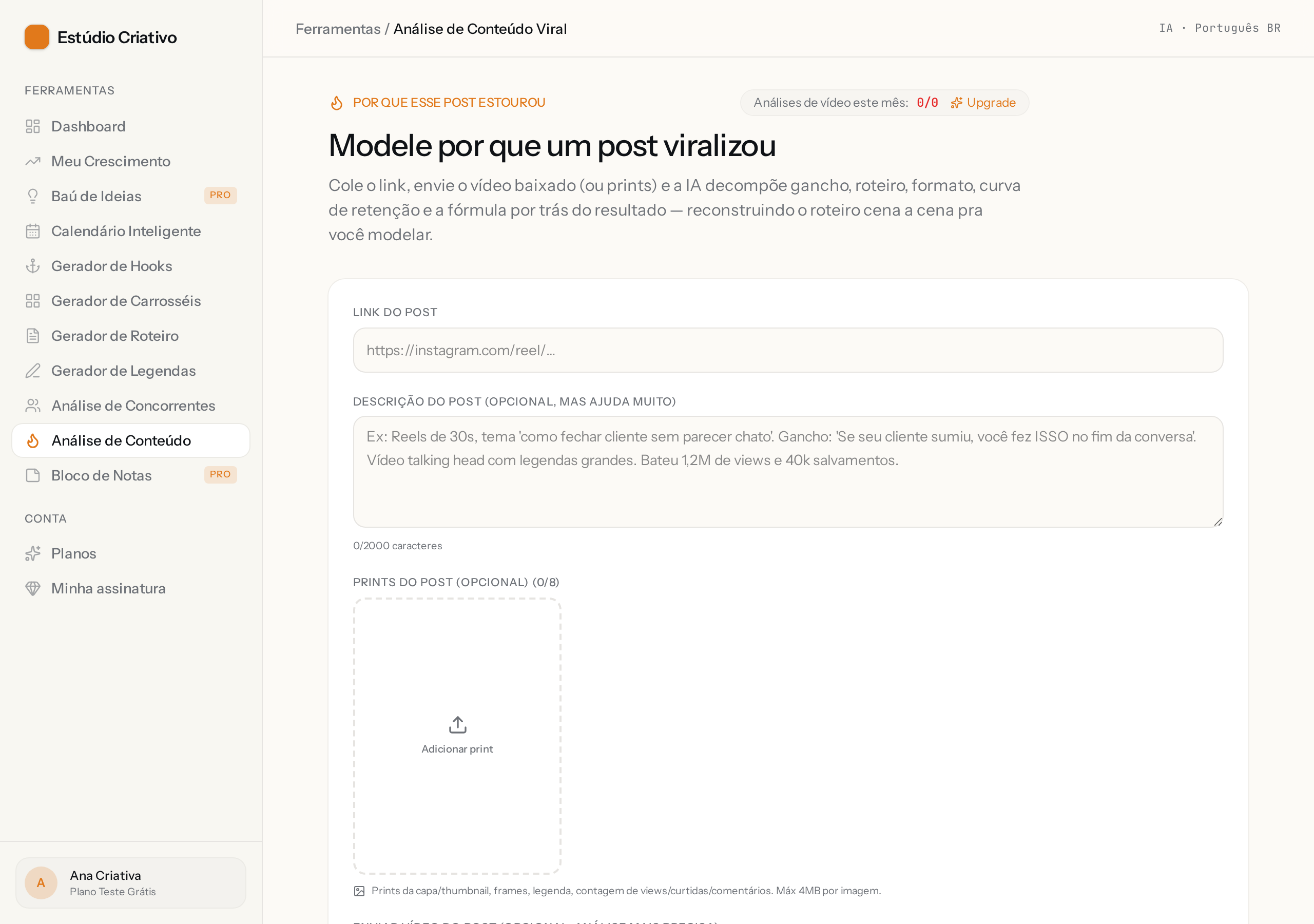The width and height of the screenshot is (1314, 924).
Task: Open Análise de Concorrentes
Action: (131, 406)
